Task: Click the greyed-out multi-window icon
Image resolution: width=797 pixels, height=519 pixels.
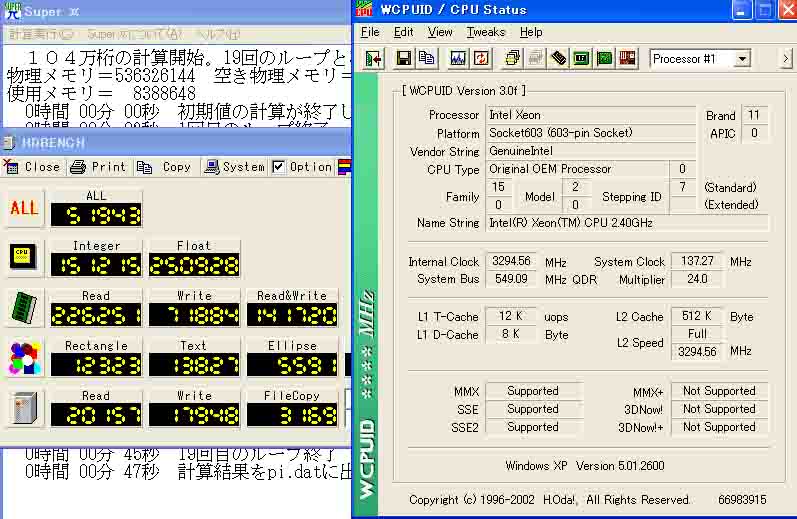Action: [x=535, y=59]
